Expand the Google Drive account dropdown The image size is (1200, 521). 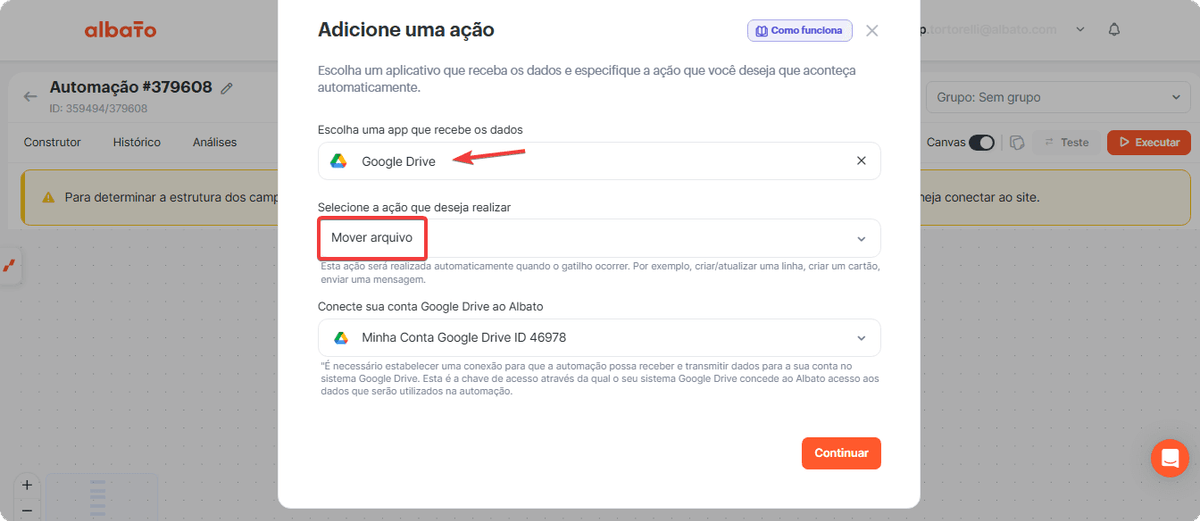(599, 338)
